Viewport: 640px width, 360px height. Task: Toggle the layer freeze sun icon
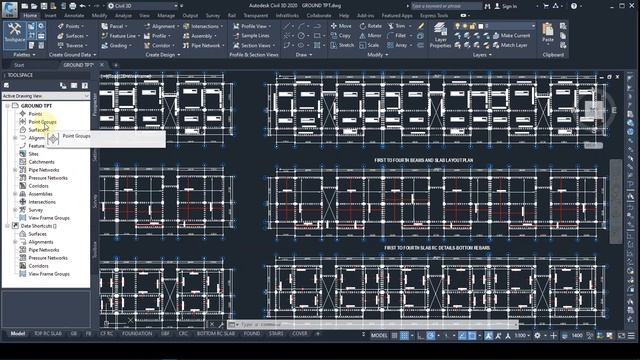[465, 26]
